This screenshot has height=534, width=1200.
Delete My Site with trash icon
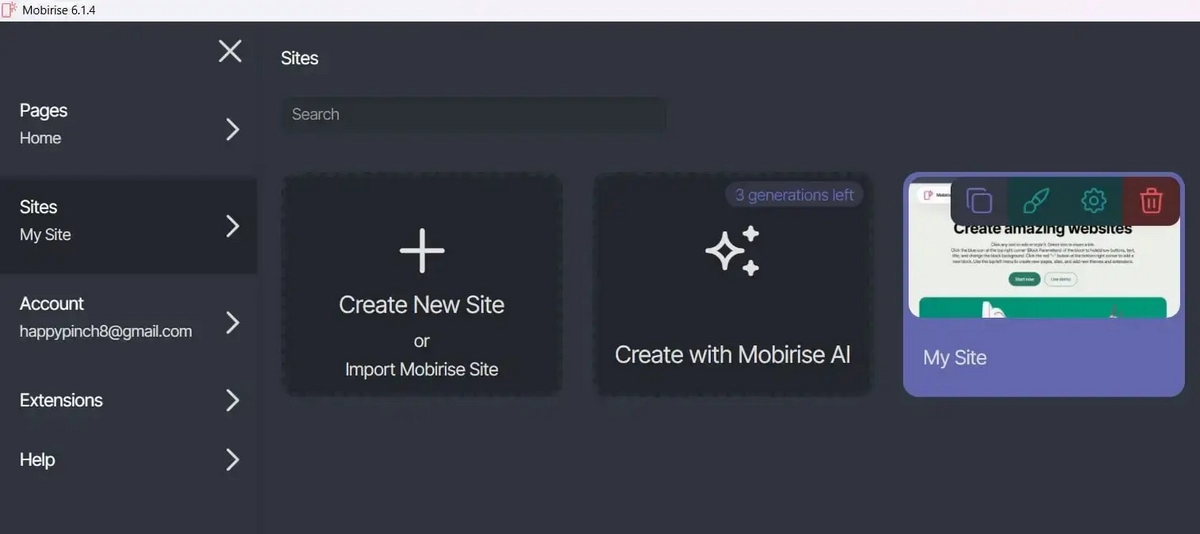(x=1151, y=201)
